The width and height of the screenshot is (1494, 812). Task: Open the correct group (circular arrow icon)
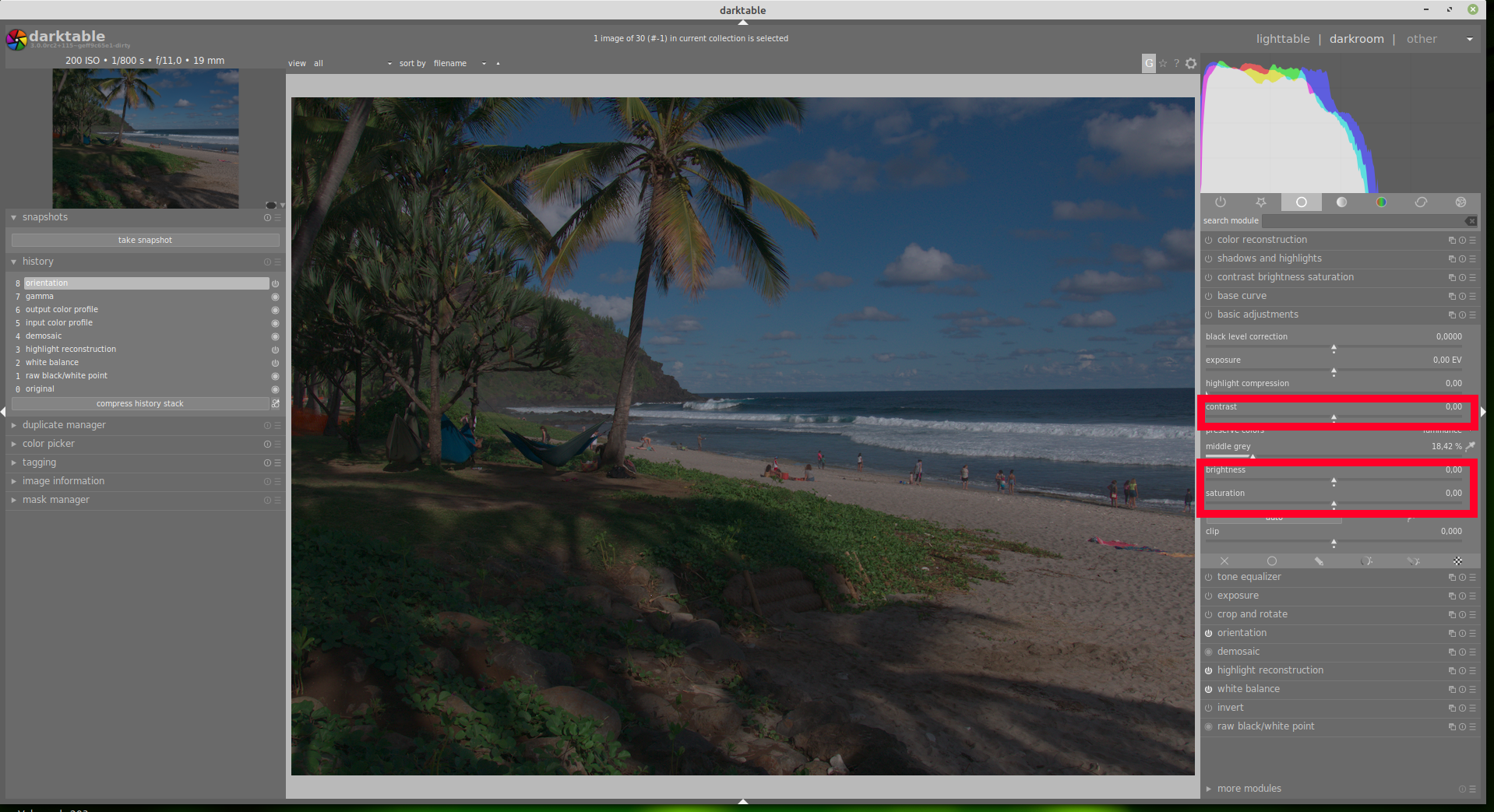[1421, 202]
